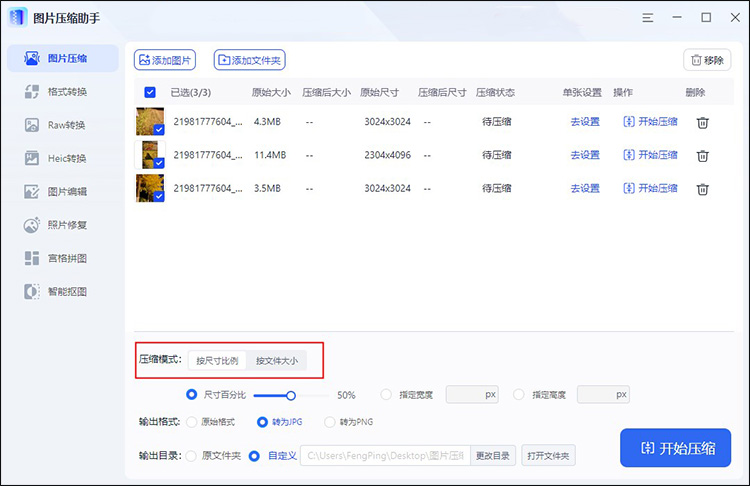This screenshot has height=486, width=750.
Task: Click the 原始大小 column header
Action: [x=271, y=92]
